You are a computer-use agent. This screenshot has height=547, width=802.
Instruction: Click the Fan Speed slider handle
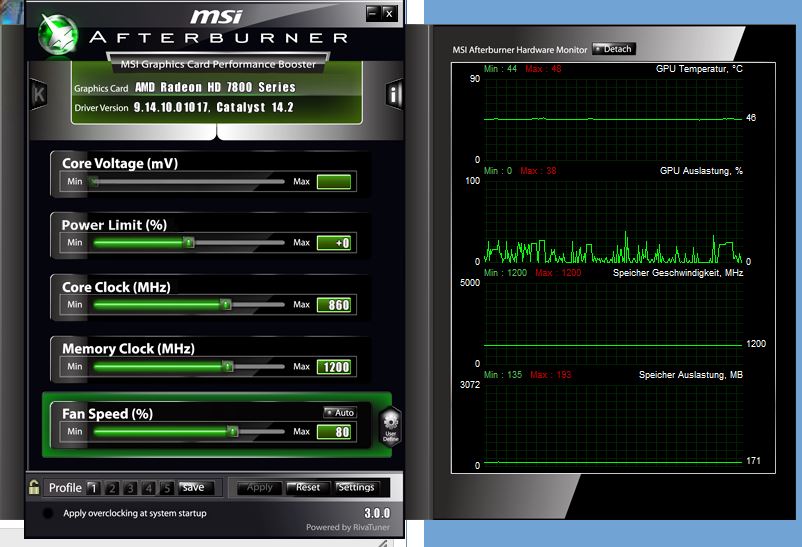(x=233, y=431)
